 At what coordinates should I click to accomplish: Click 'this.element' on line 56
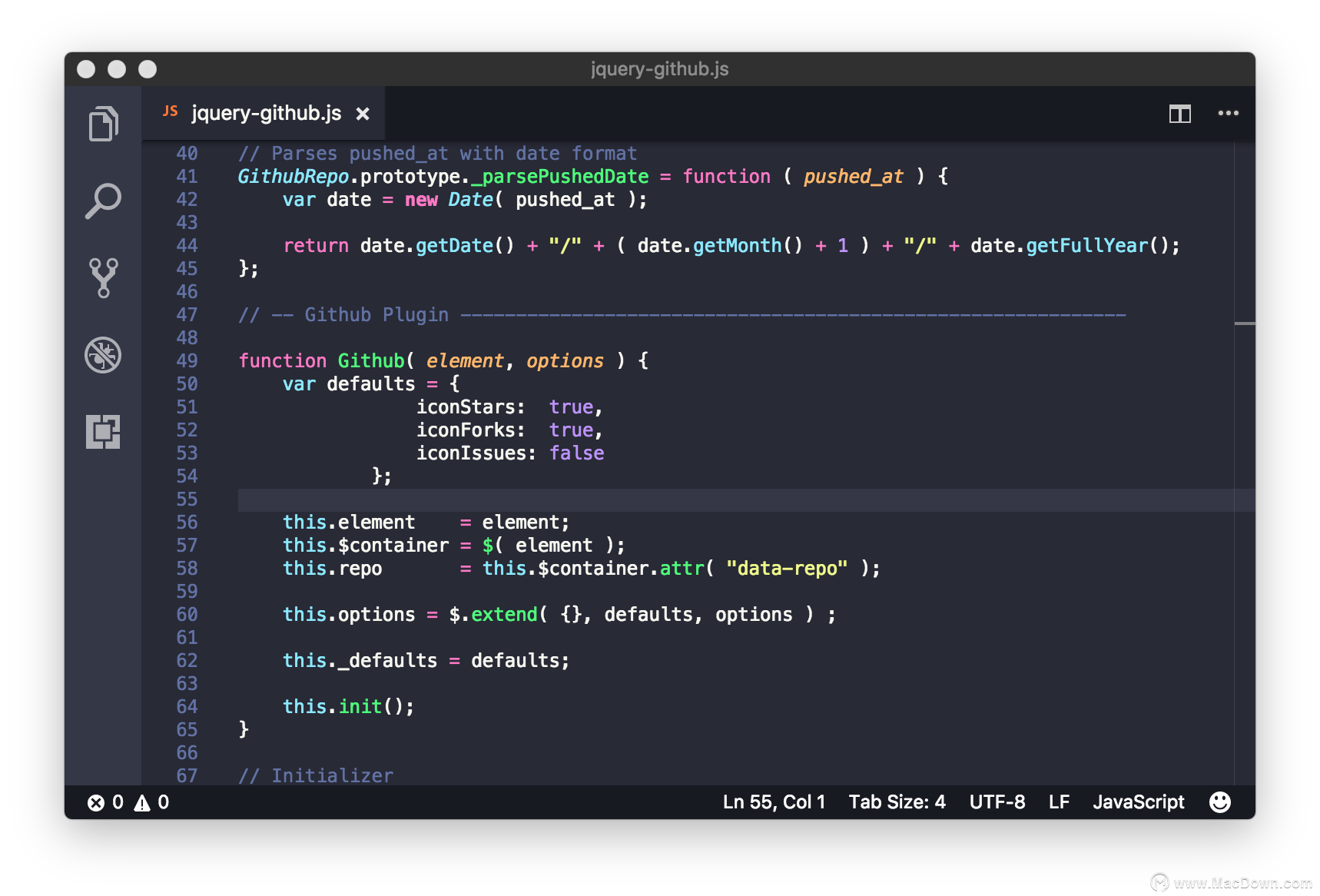click(349, 523)
